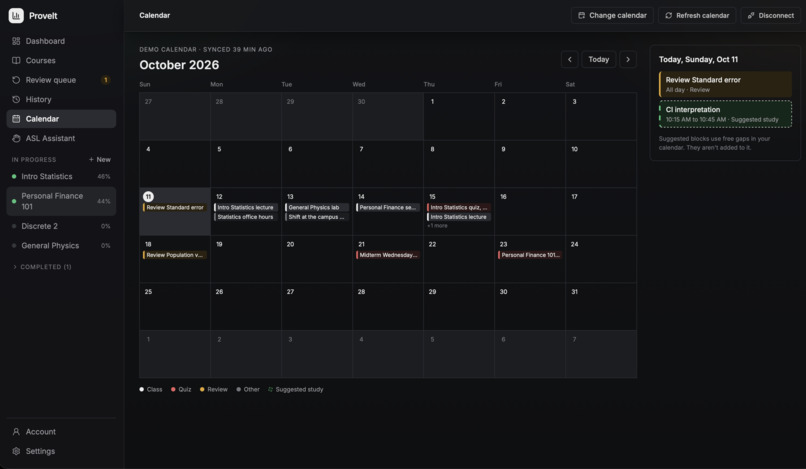This screenshot has height=469, width=806.
Task: Open Account page
Action: coord(61,431)
